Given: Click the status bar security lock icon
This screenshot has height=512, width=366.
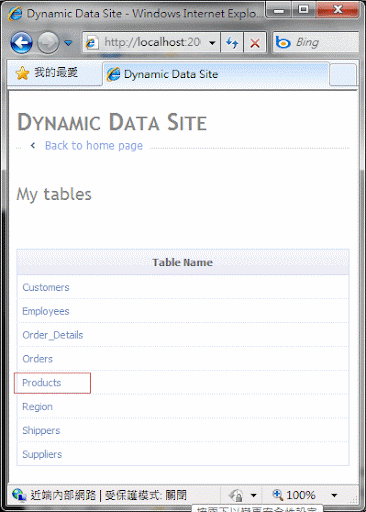Looking at the screenshot, I should pos(236,495).
